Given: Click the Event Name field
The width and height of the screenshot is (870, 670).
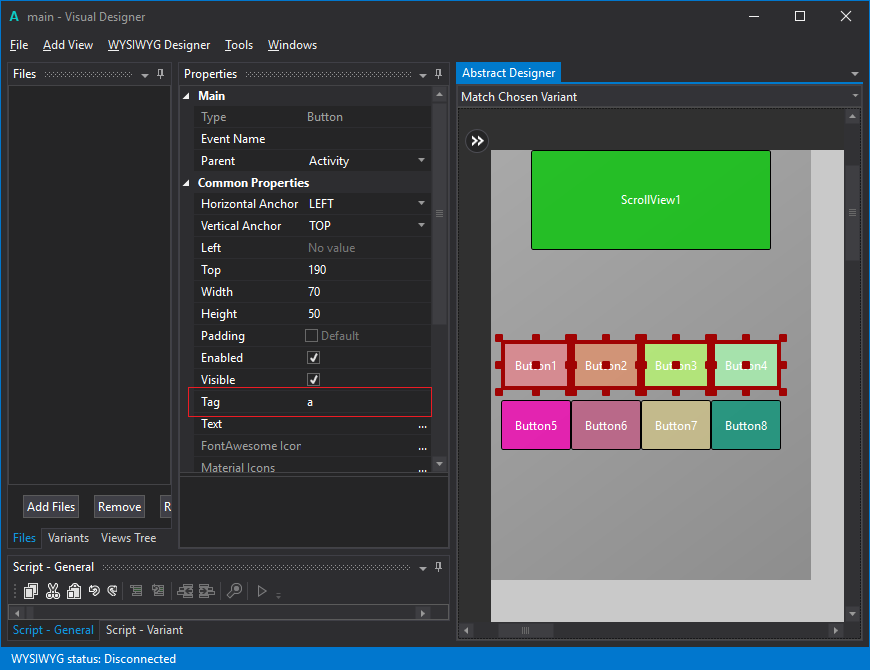Looking at the screenshot, I should click(367, 139).
